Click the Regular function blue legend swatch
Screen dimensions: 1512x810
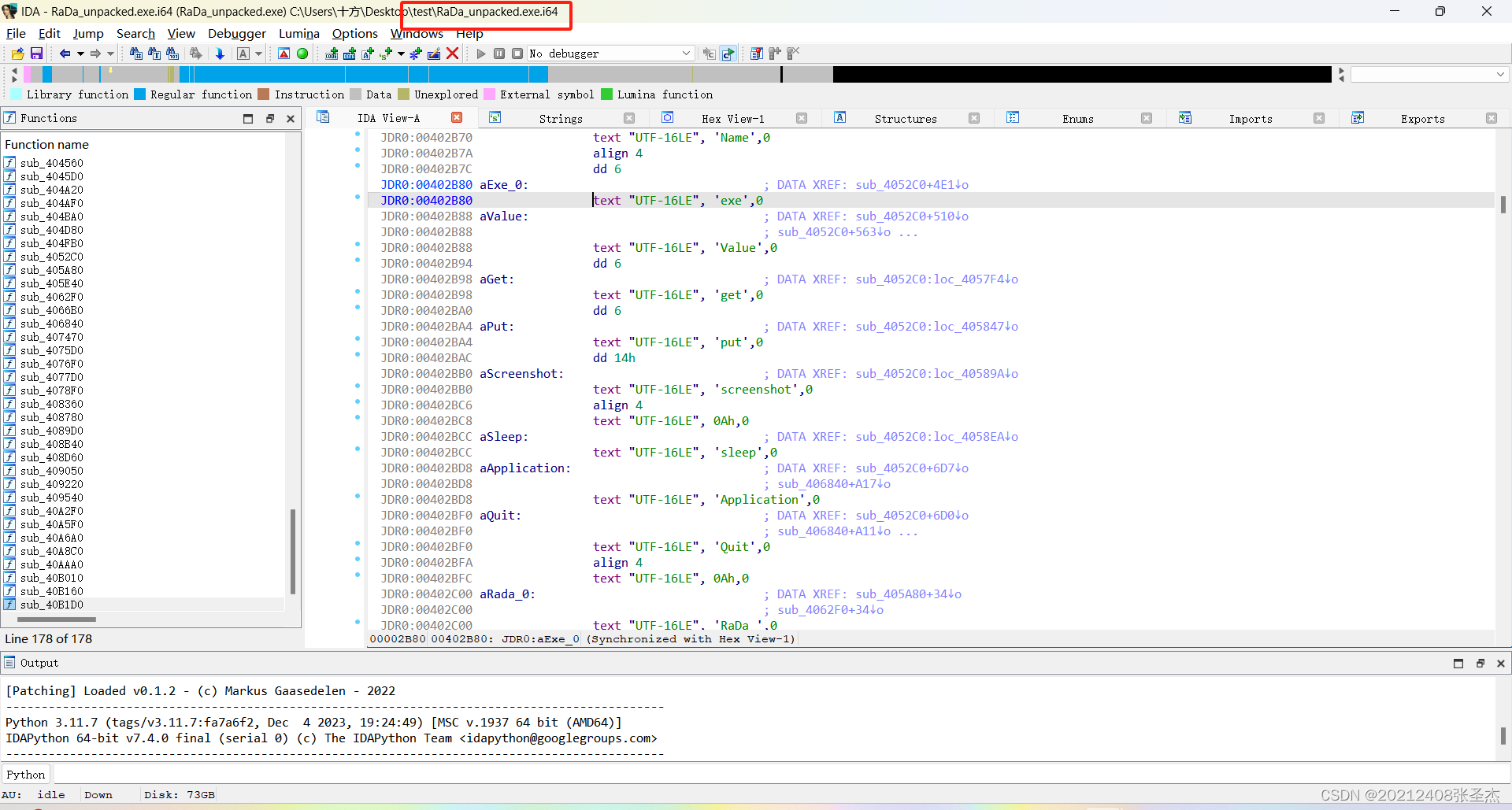[140, 94]
